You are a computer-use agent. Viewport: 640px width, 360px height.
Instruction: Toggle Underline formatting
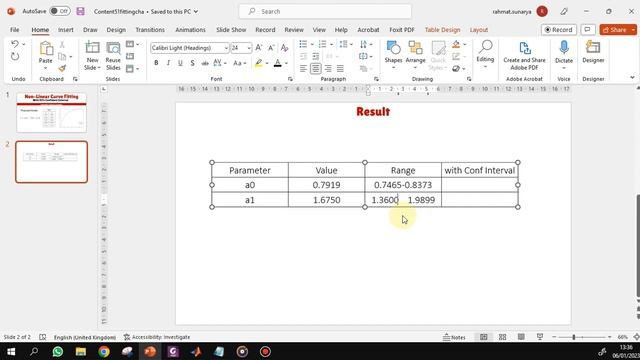pos(180,63)
